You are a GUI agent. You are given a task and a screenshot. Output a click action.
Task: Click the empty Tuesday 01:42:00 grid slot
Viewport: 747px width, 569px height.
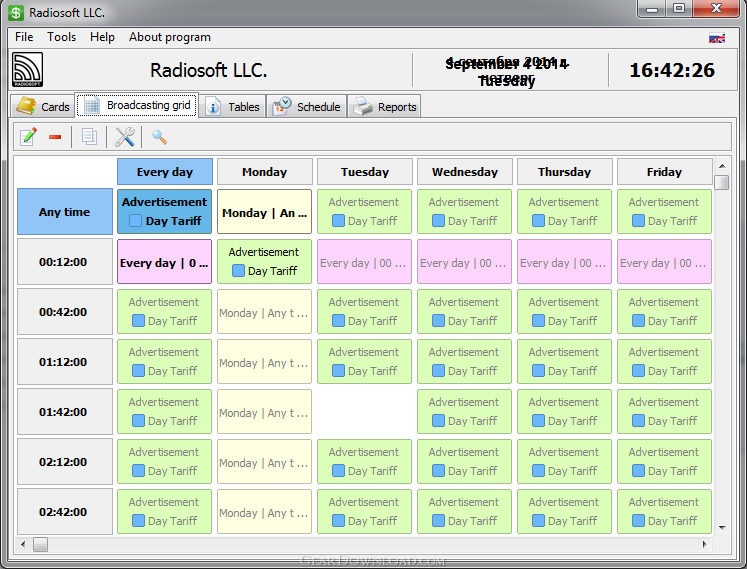point(364,412)
